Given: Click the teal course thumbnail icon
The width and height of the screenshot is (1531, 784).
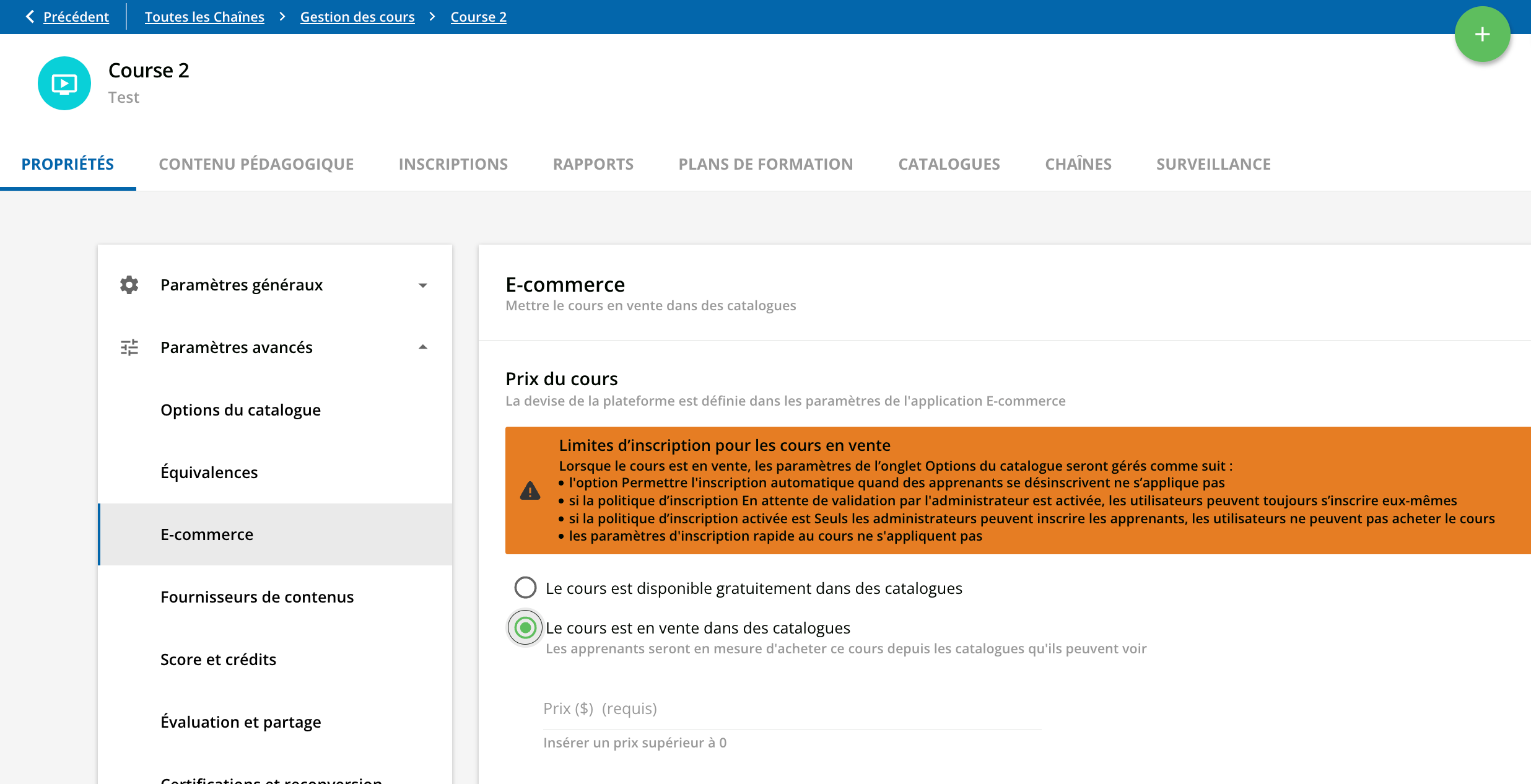Looking at the screenshot, I should point(64,84).
